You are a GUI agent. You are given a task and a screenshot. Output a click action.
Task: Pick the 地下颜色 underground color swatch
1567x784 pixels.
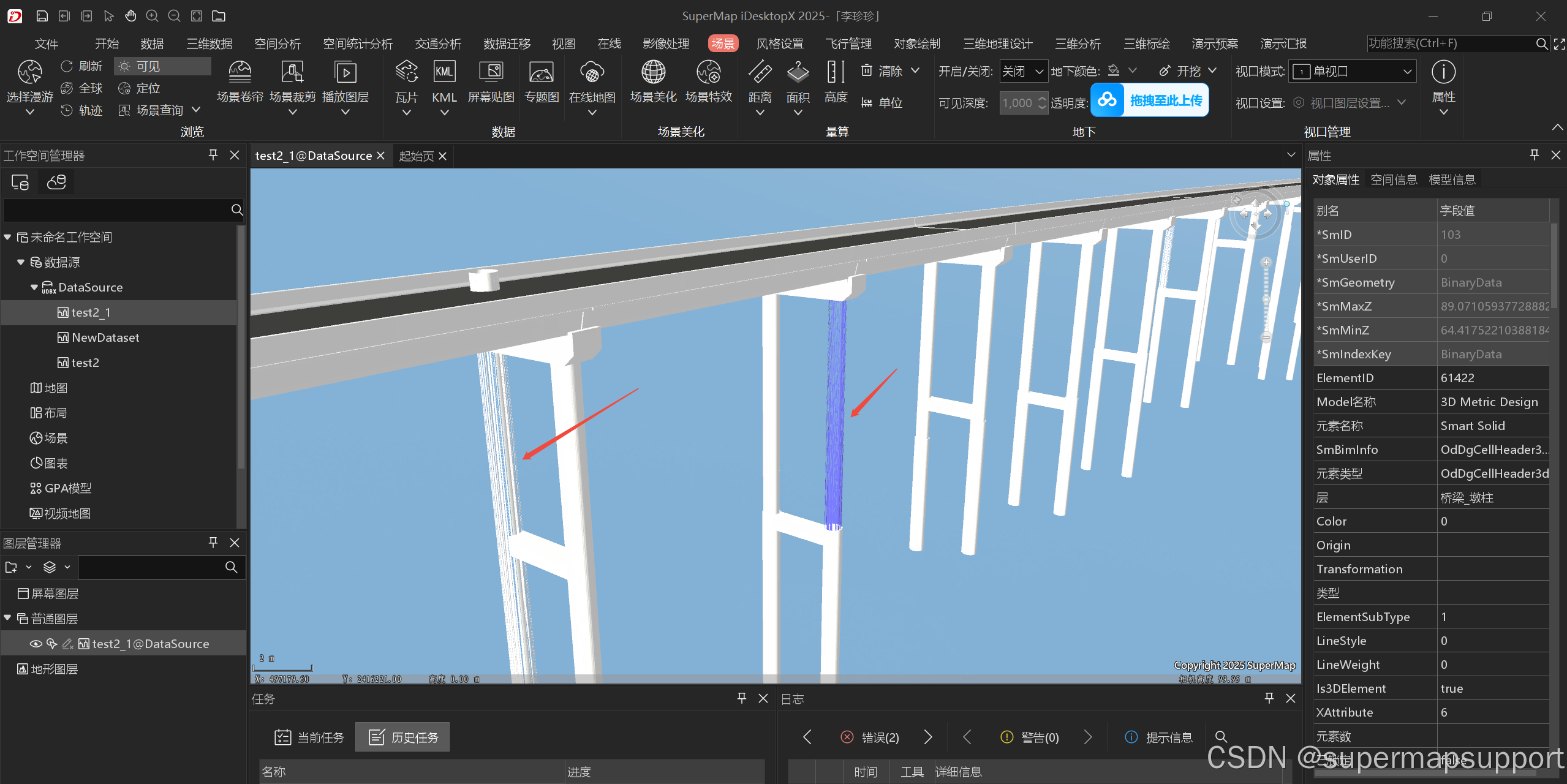click(1114, 71)
